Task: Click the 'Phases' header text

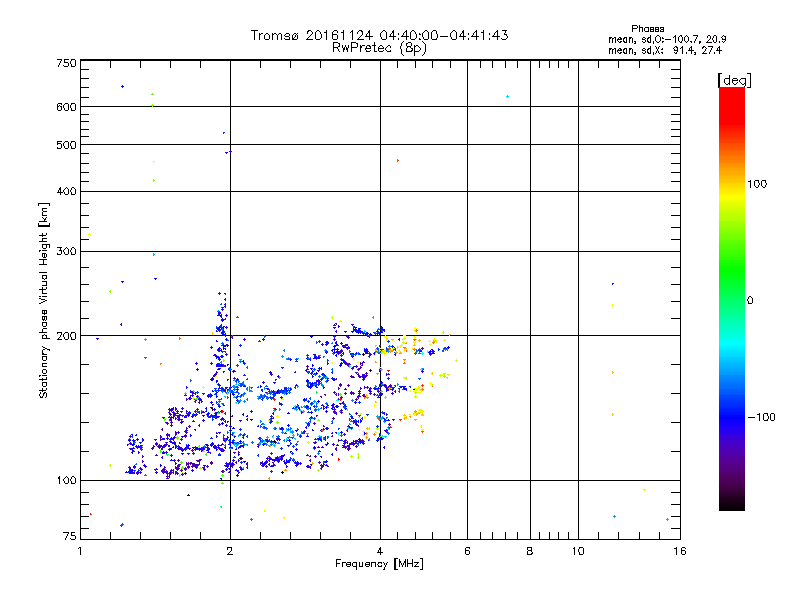Action: coord(647,29)
